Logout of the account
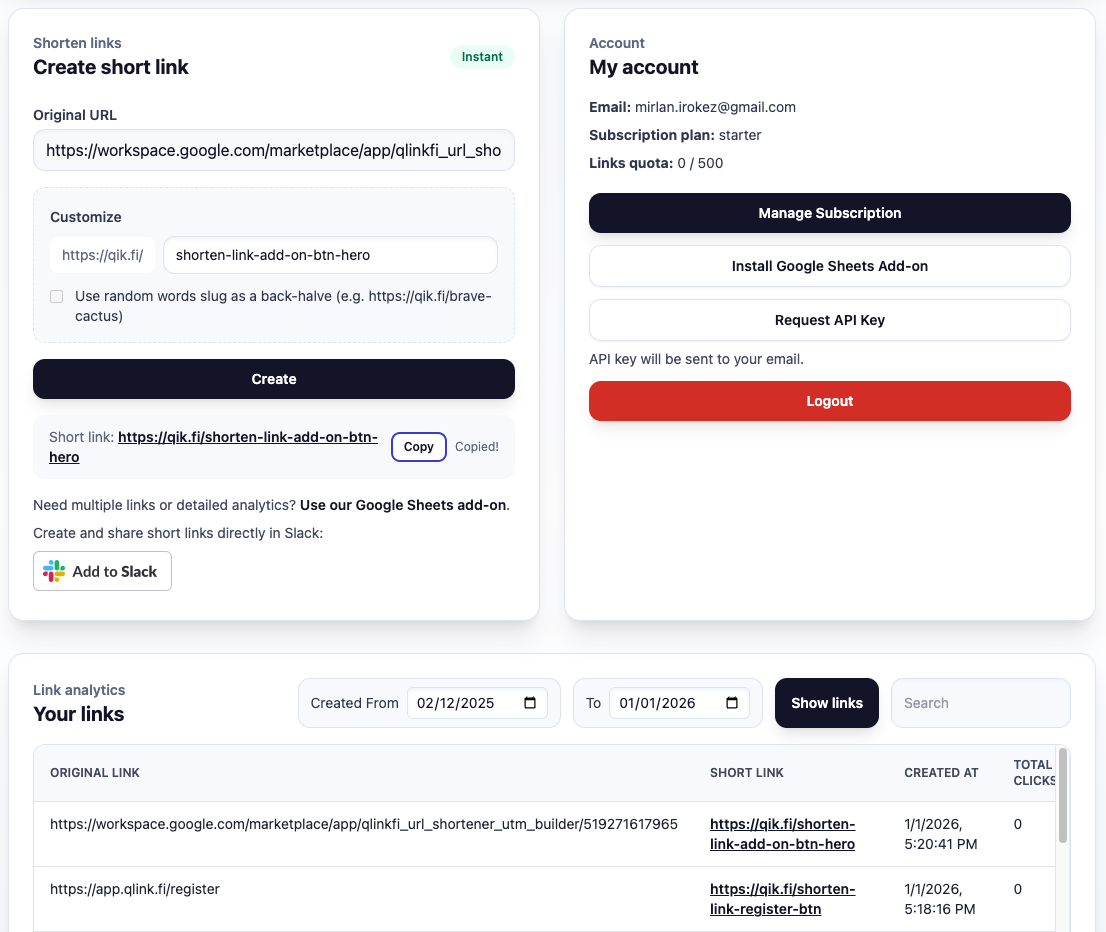Screen dimensions: 1106x932 (829, 400)
